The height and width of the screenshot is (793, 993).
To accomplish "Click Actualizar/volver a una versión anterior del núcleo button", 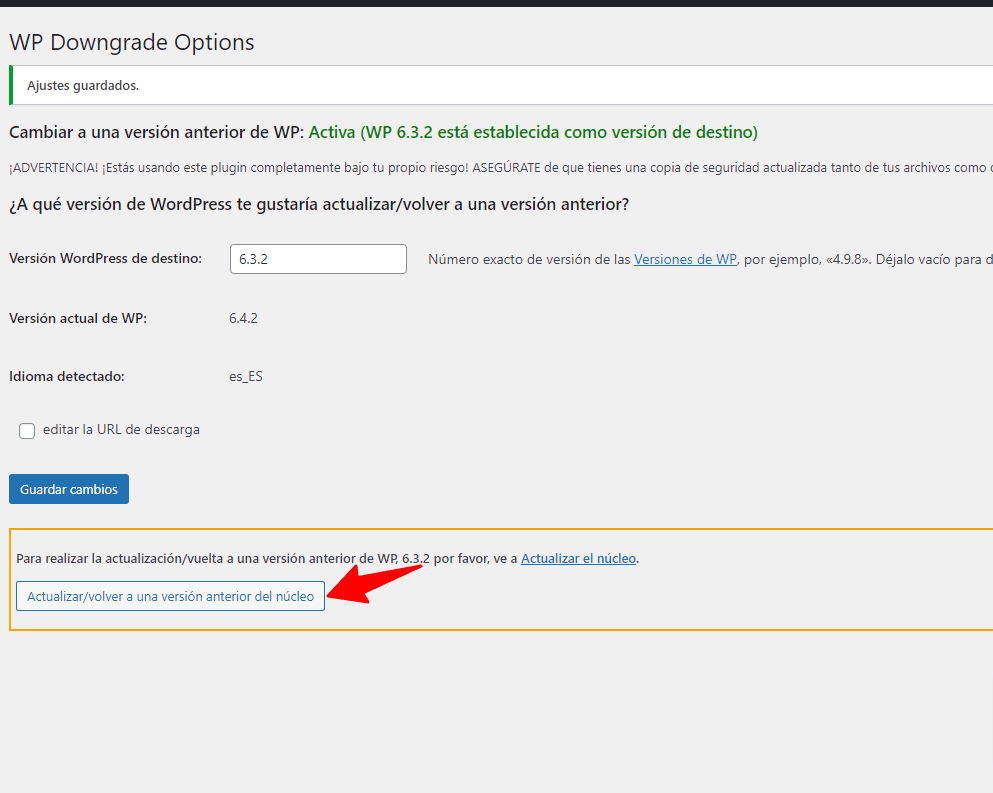I will 170,596.
